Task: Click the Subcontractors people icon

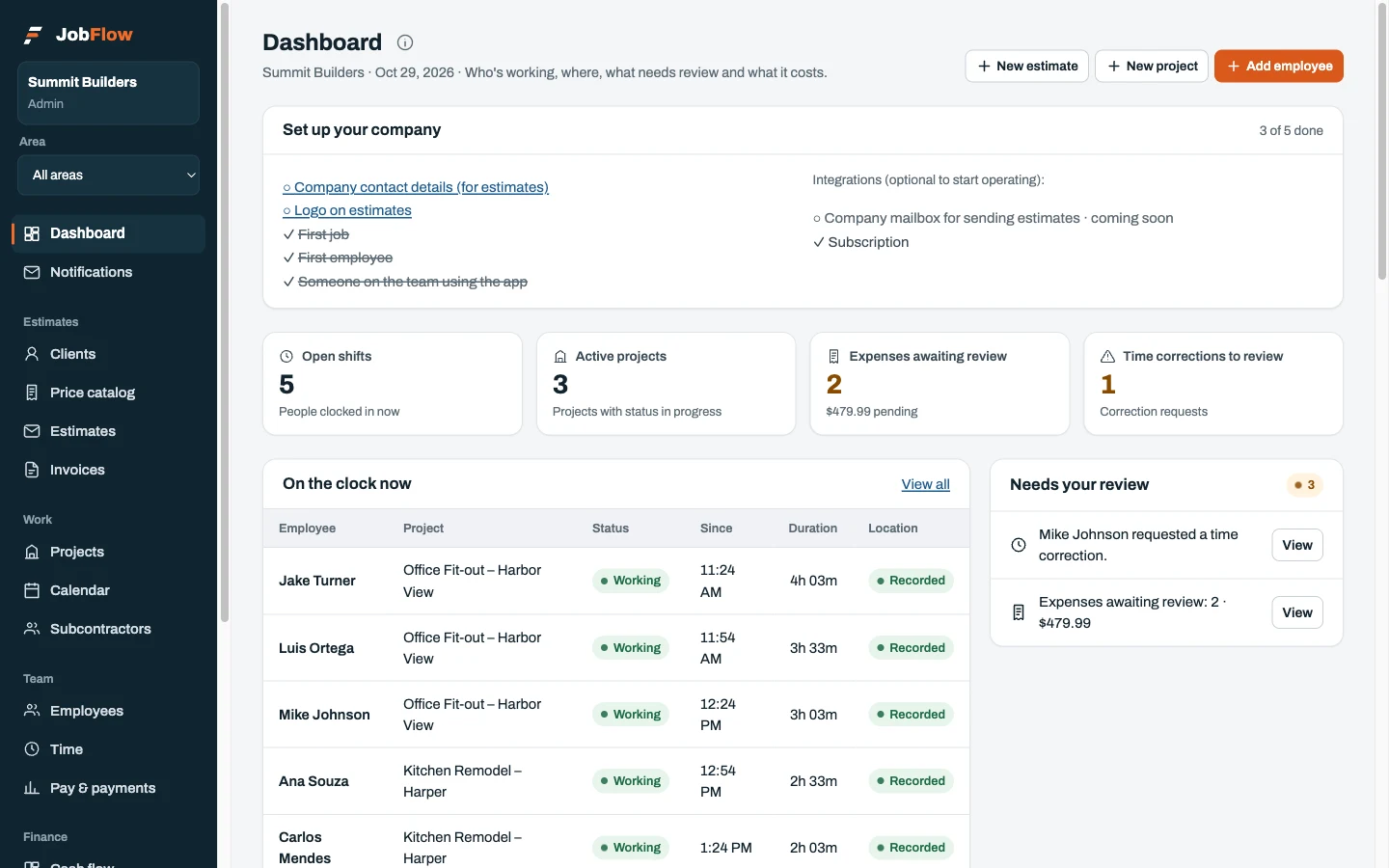Action: coord(32,629)
